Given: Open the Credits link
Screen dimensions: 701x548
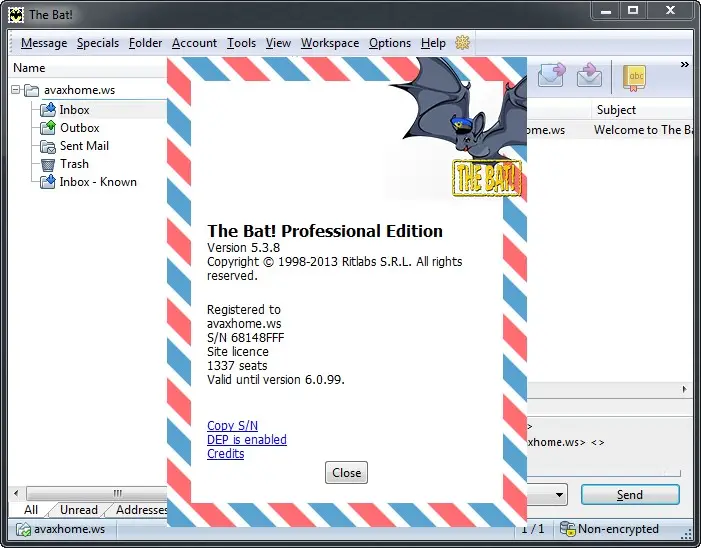Looking at the screenshot, I should (x=225, y=454).
